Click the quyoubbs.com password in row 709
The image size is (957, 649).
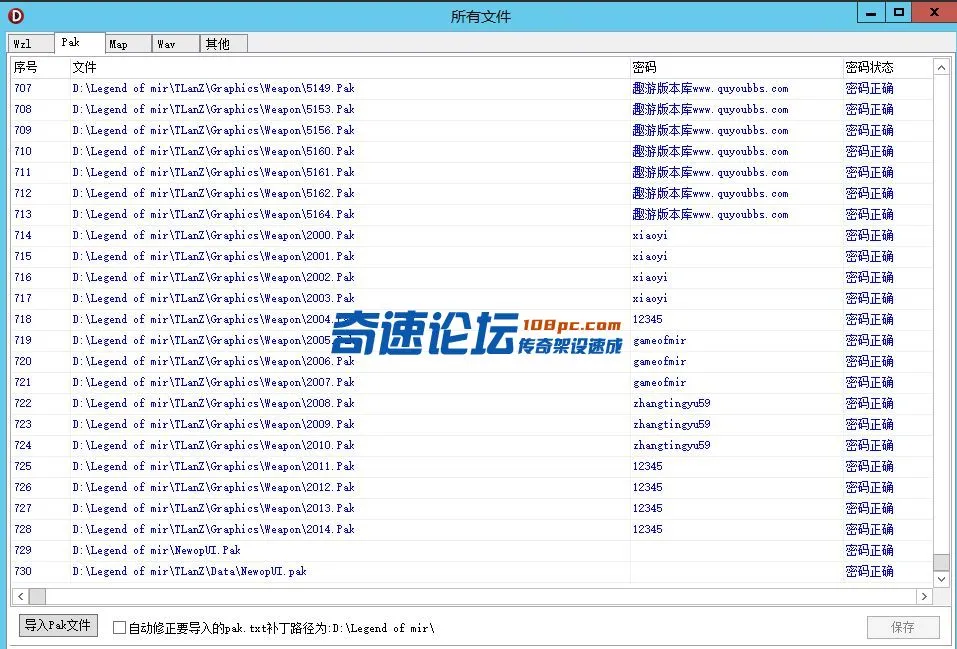click(x=710, y=131)
